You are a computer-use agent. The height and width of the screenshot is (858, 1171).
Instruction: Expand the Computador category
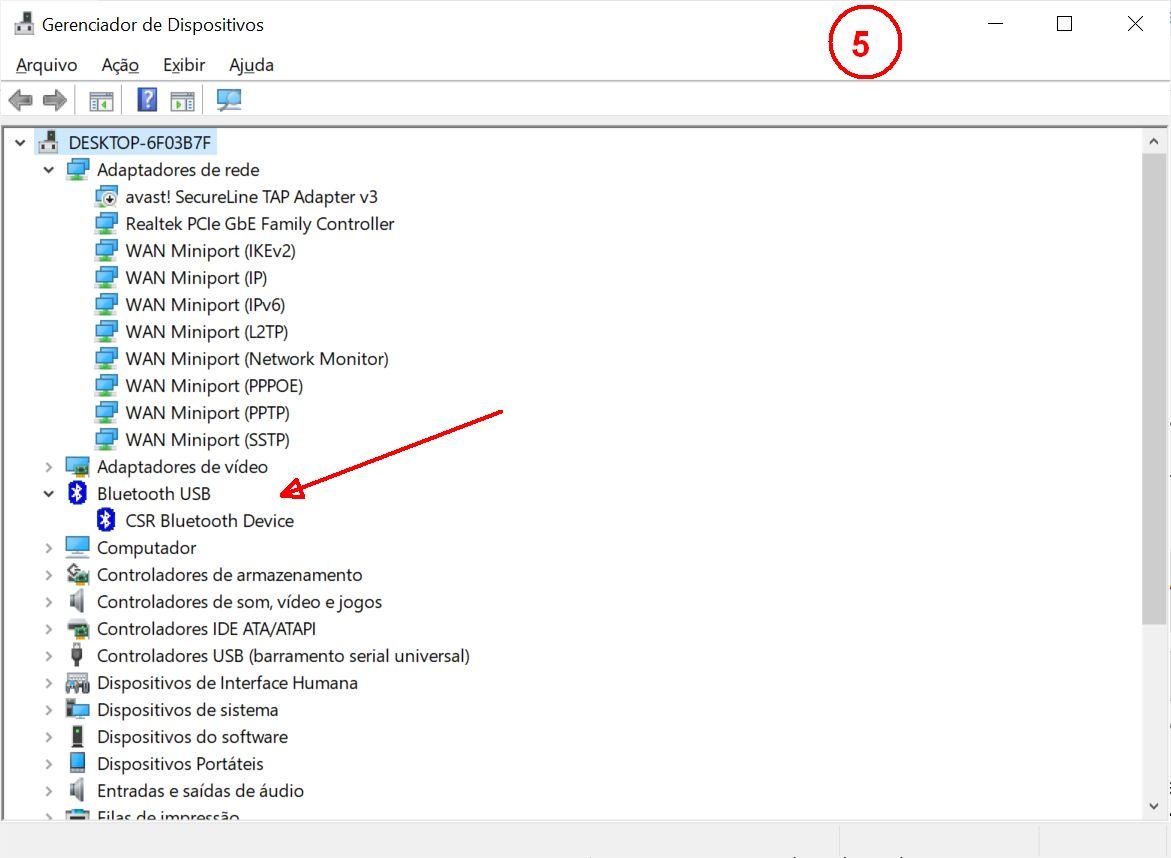(x=49, y=547)
